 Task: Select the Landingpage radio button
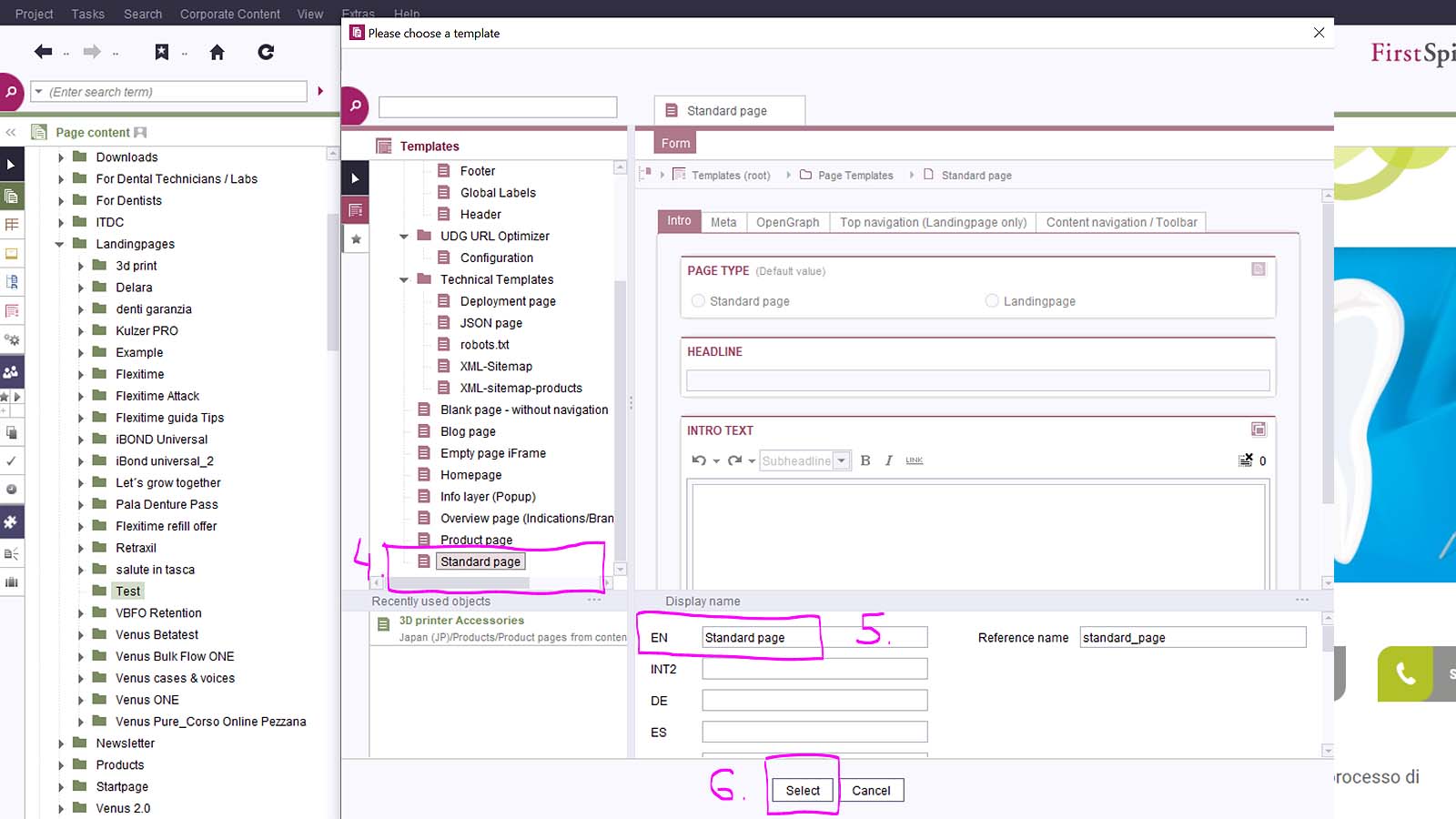(x=992, y=301)
